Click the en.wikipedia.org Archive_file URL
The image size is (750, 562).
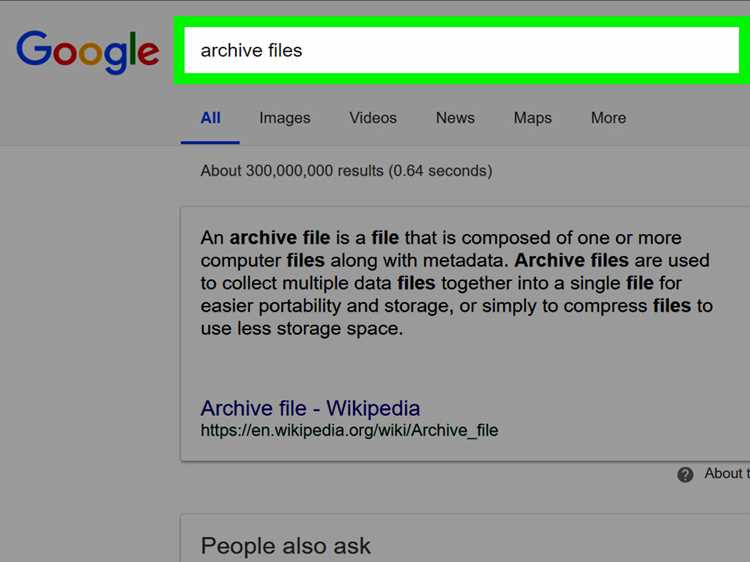coord(349,430)
